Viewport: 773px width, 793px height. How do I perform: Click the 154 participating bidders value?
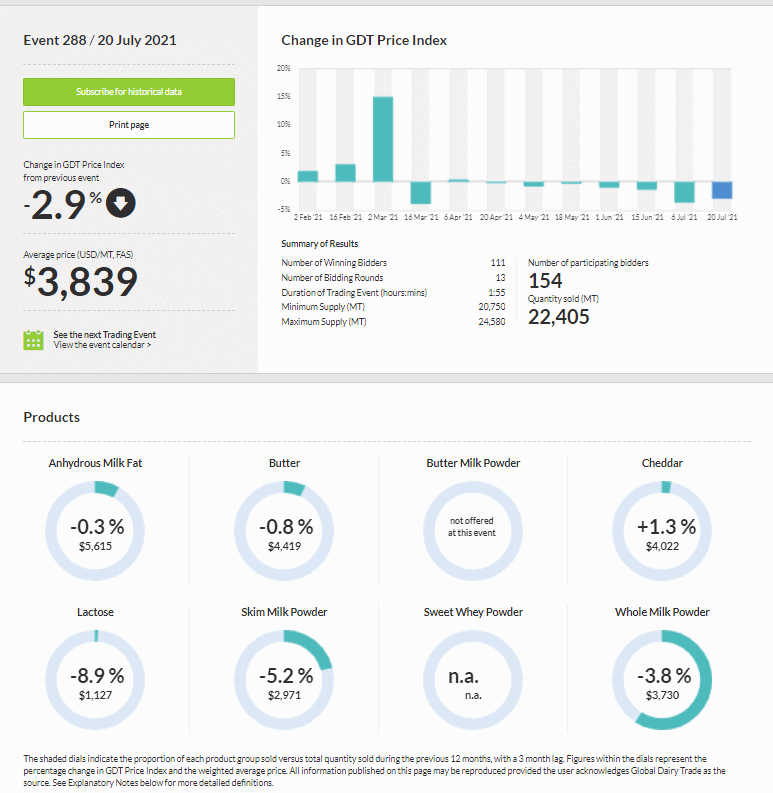point(545,281)
